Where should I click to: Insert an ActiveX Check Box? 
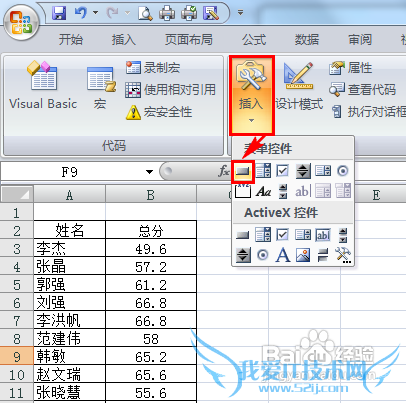click(283, 235)
